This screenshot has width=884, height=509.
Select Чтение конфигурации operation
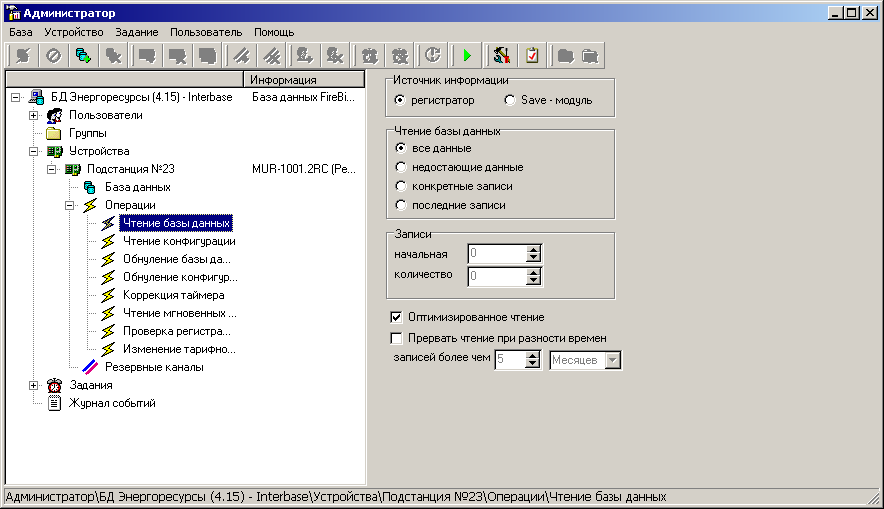[179, 241]
